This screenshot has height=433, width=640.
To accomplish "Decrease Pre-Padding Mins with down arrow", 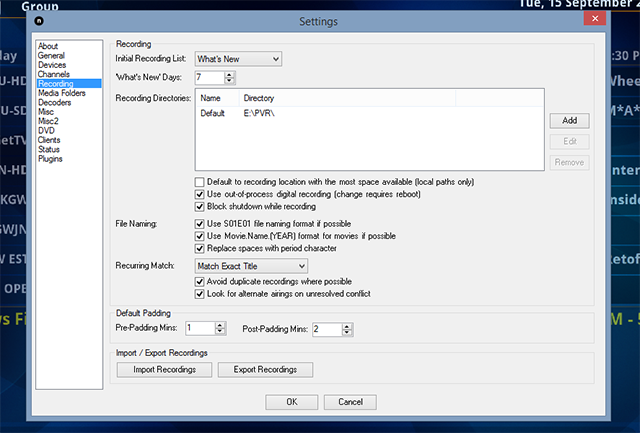I will point(220,332).
